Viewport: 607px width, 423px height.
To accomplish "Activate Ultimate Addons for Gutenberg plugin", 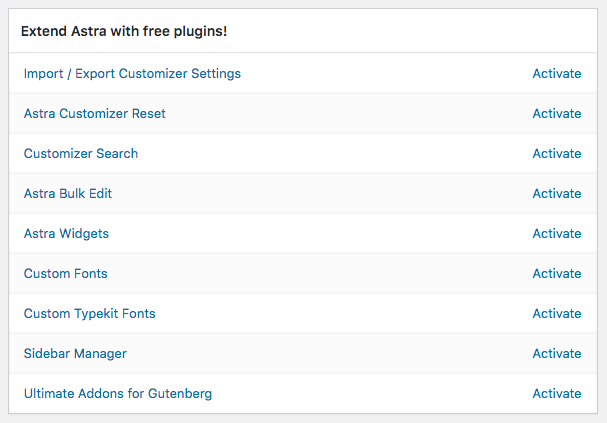I will point(556,394).
